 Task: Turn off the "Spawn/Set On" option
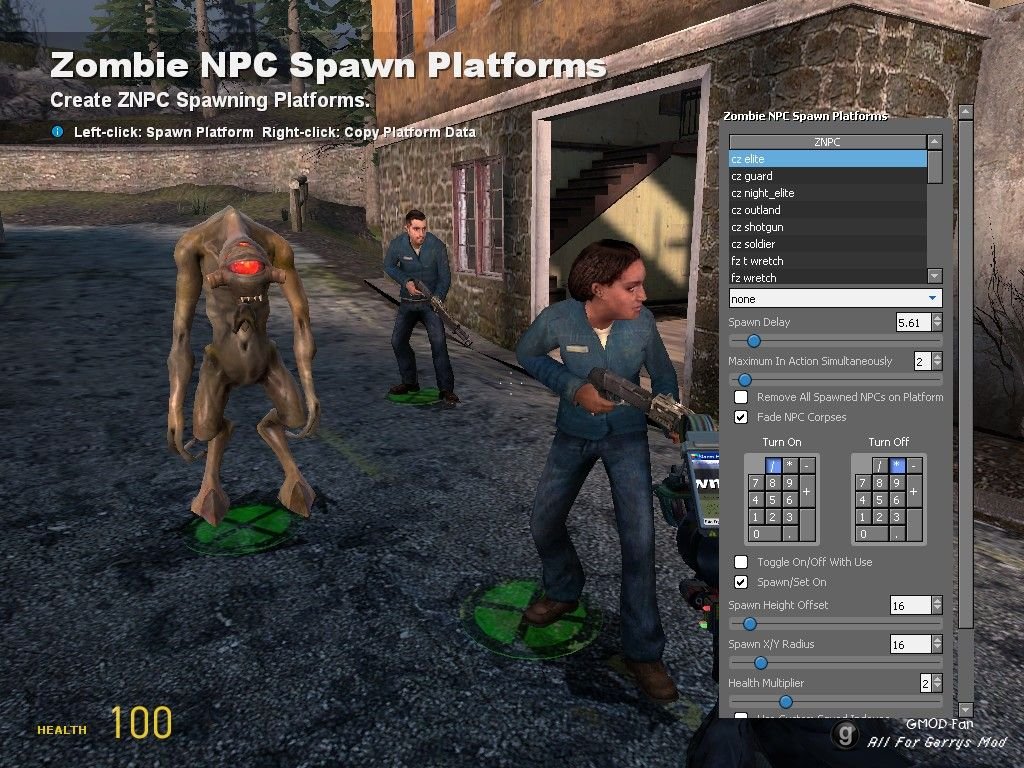741,581
